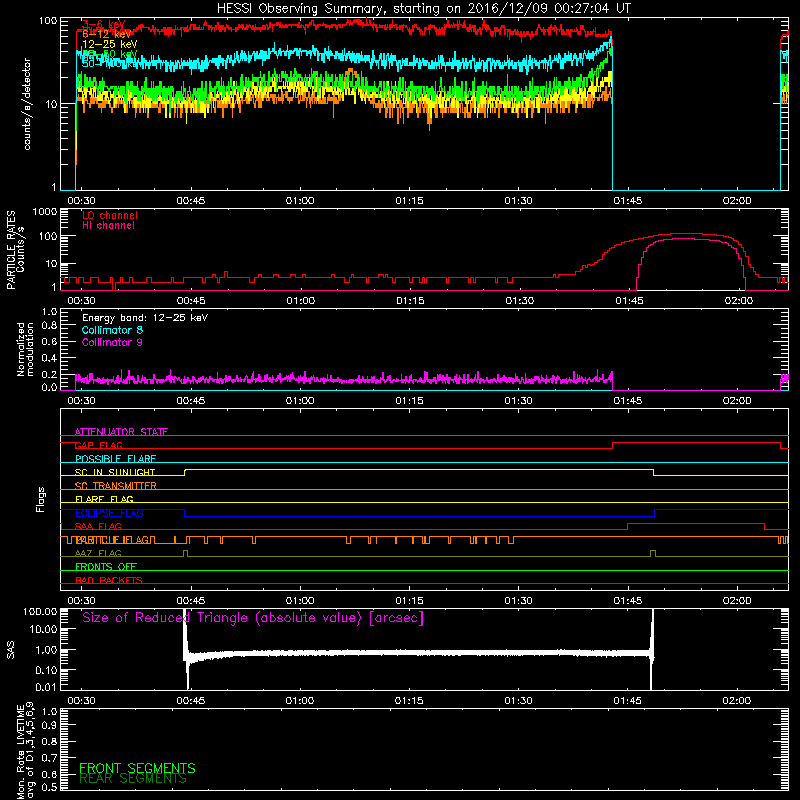Click the 01:45 time label under the particle rates plot
Viewport: 800px width, 800px height.
click(629, 301)
